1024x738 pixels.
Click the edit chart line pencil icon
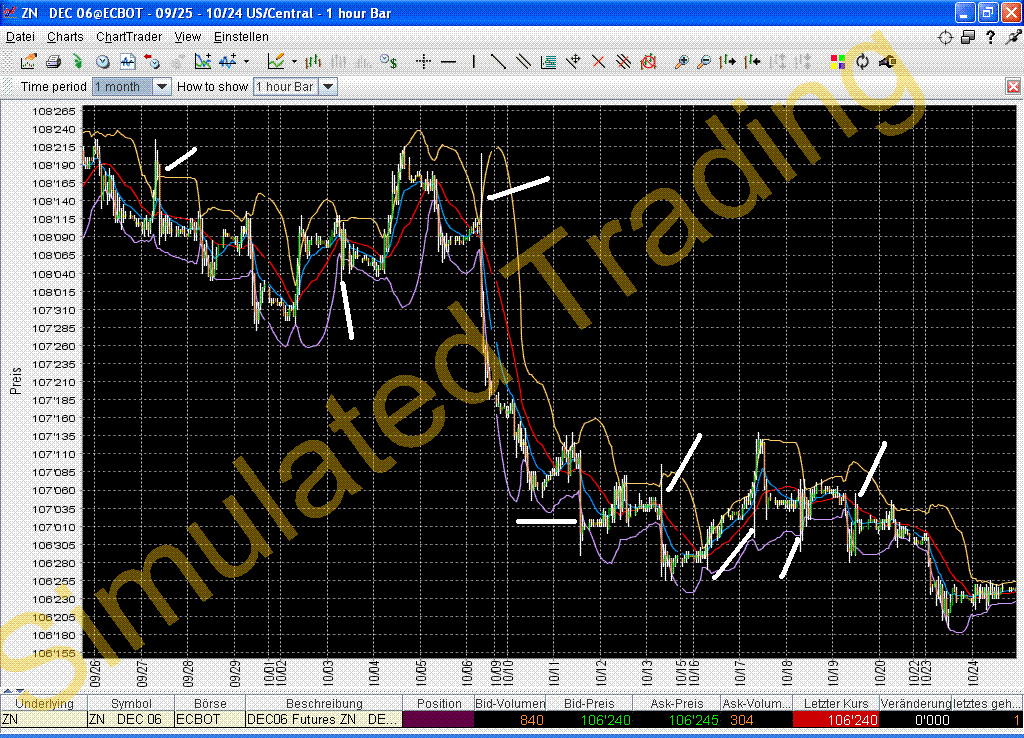[x=276, y=62]
